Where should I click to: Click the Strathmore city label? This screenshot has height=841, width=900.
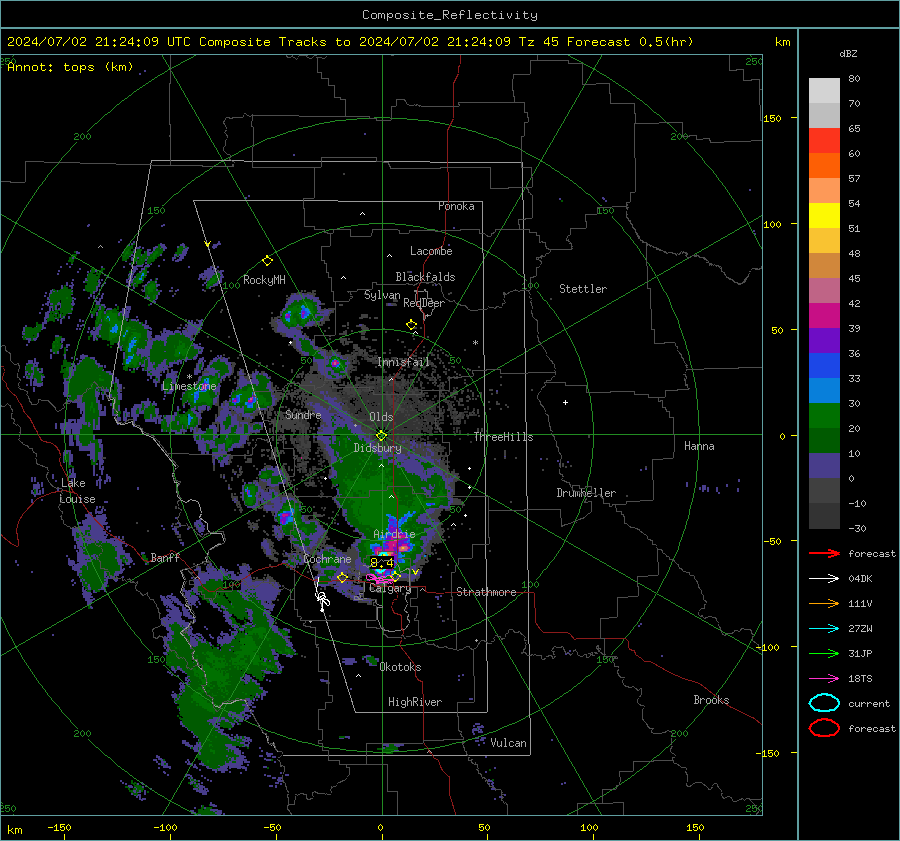(486, 592)
